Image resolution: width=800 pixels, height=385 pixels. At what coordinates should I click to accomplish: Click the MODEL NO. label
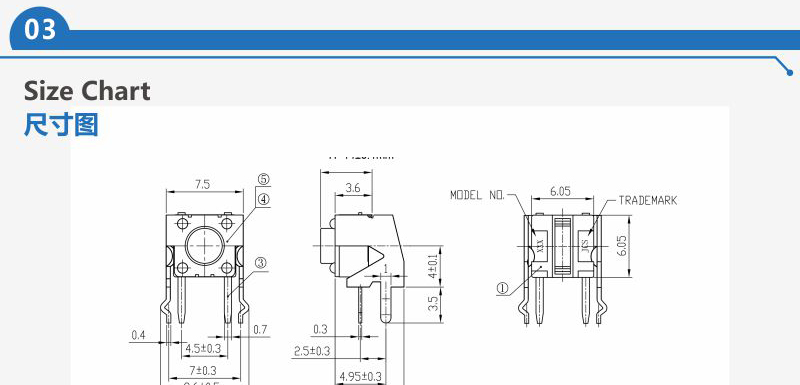coord(477,195)
